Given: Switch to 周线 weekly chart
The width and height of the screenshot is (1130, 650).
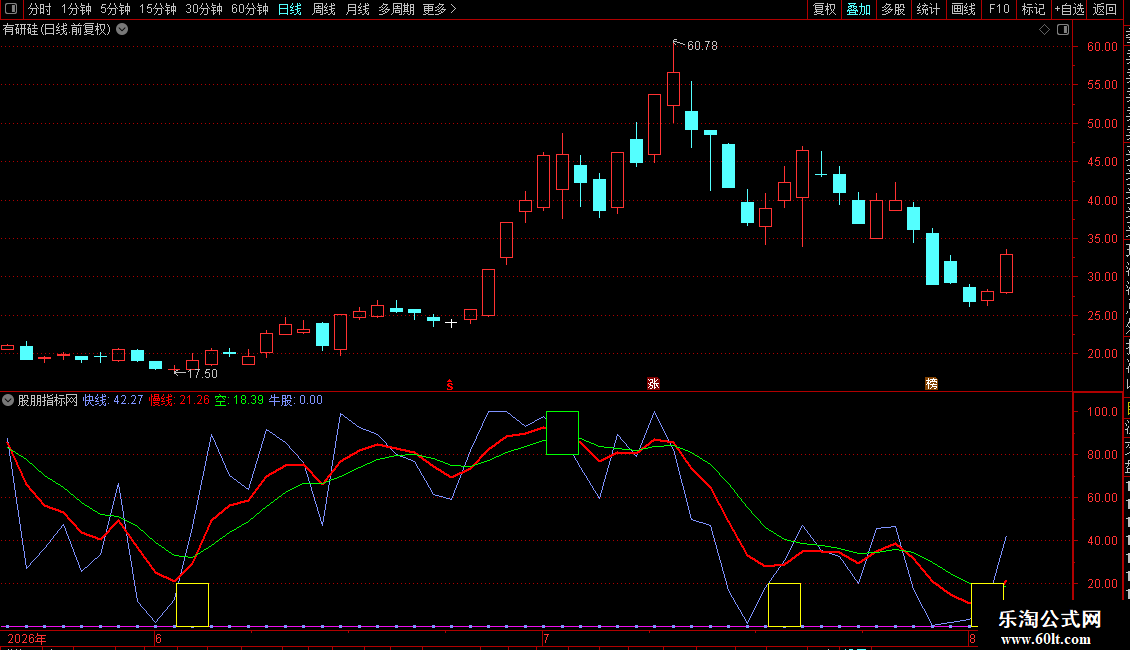Looking at the screenshot, I should coord(324,9).
